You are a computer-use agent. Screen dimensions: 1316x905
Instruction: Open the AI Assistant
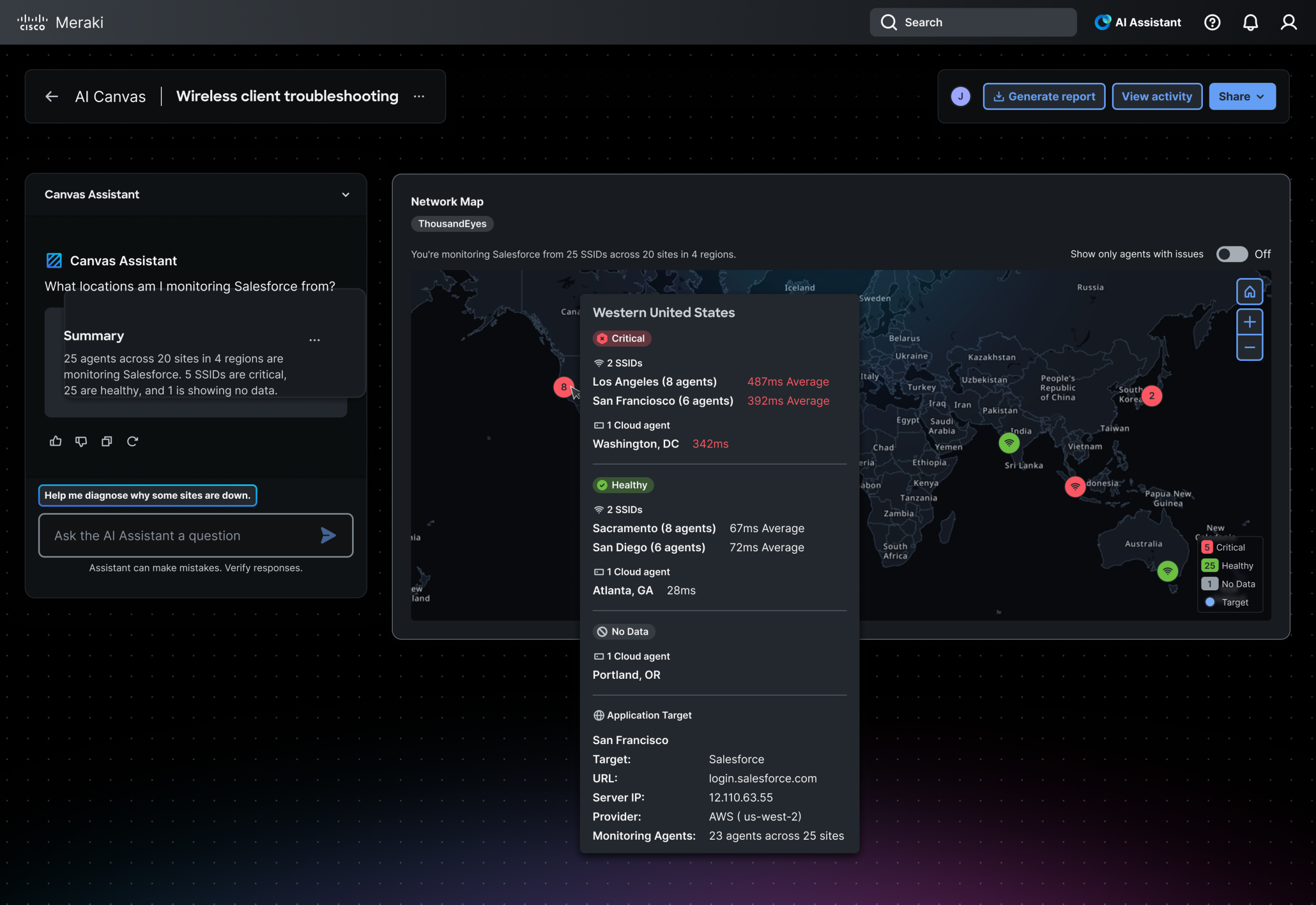tap(1138, 22)
